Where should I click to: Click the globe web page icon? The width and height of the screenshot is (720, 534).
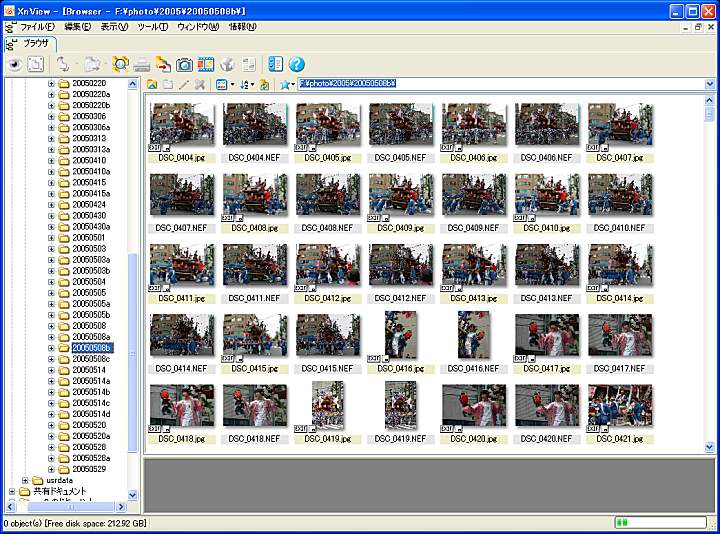228,64
